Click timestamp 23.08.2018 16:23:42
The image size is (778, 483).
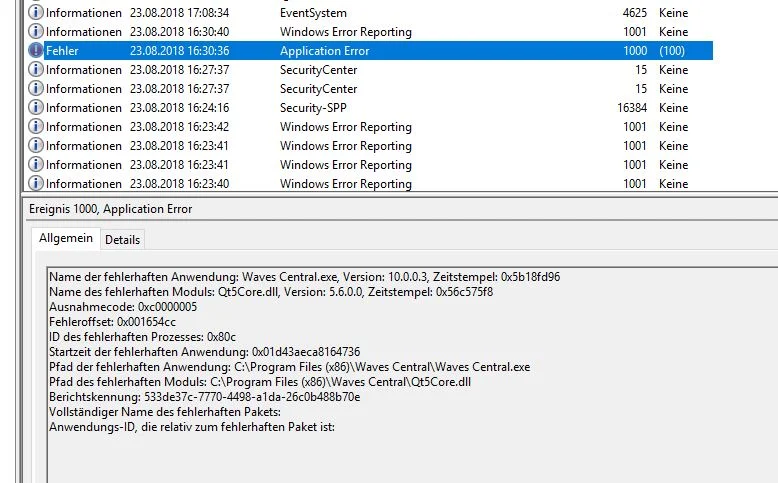[x=180, y=127]
